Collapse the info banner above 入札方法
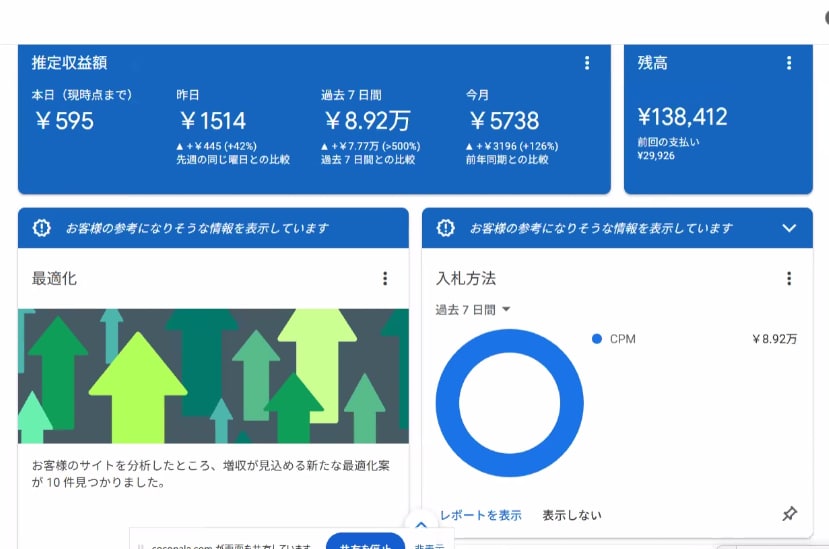 tap(789, 228)
